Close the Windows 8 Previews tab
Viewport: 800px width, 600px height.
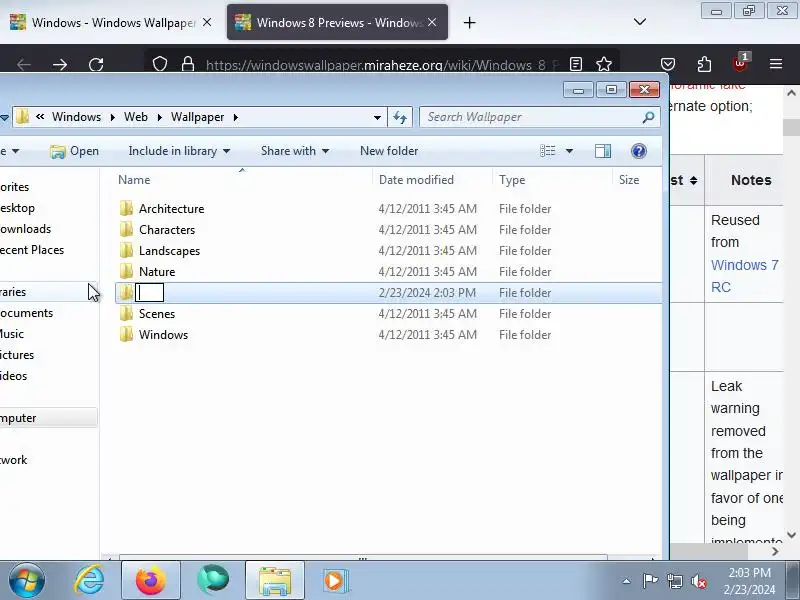(432, 22)
